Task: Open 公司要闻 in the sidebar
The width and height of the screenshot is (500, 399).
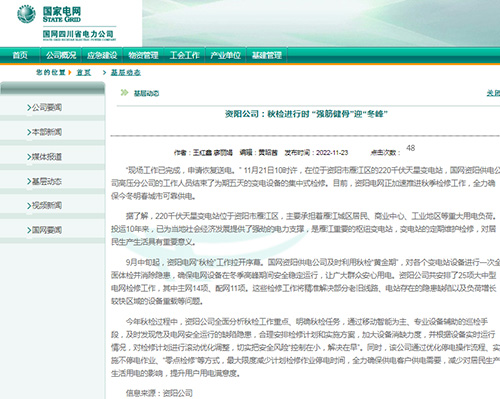Action: (x=47, y=107)
